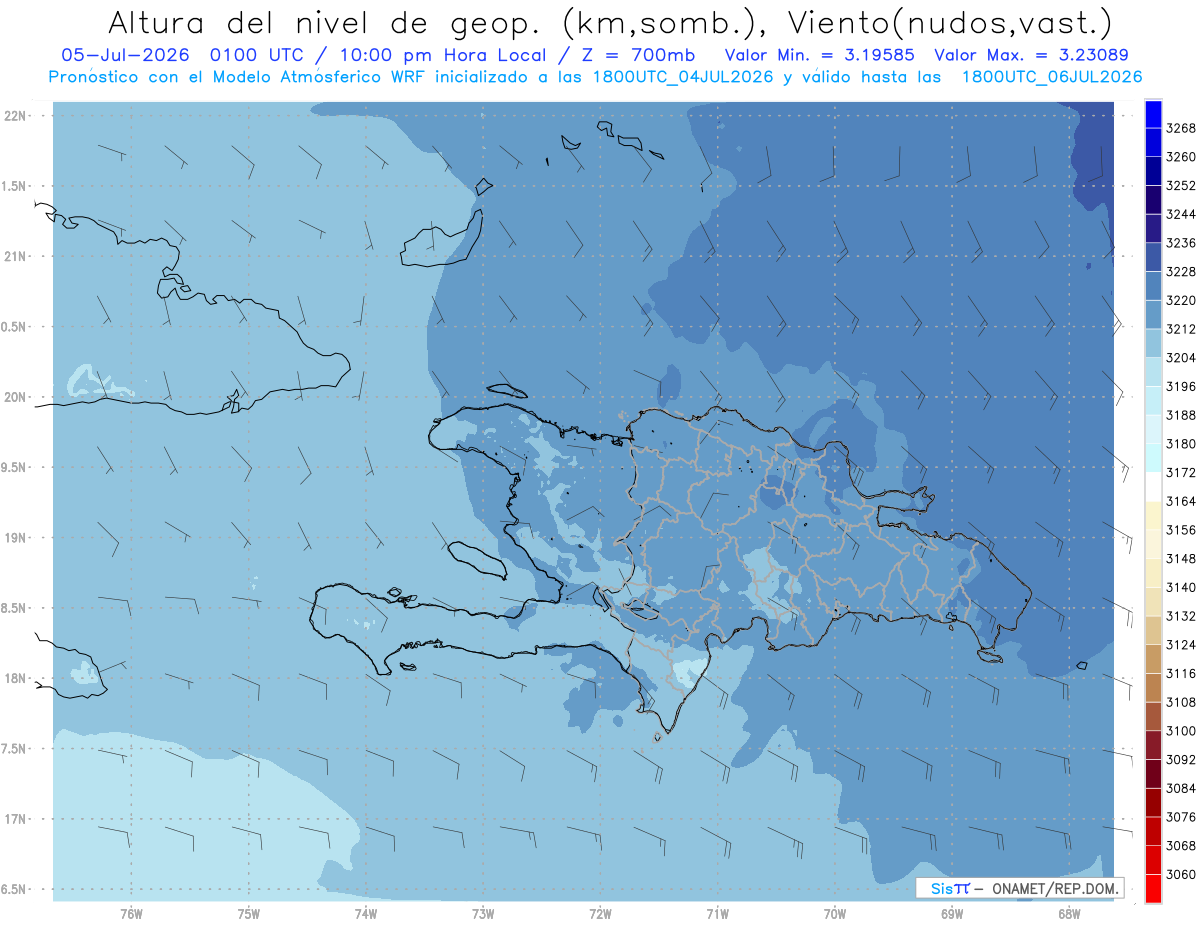Pick the tan swatch between 3116 and 3124
1200x927 pixels.
(1153, 659)
